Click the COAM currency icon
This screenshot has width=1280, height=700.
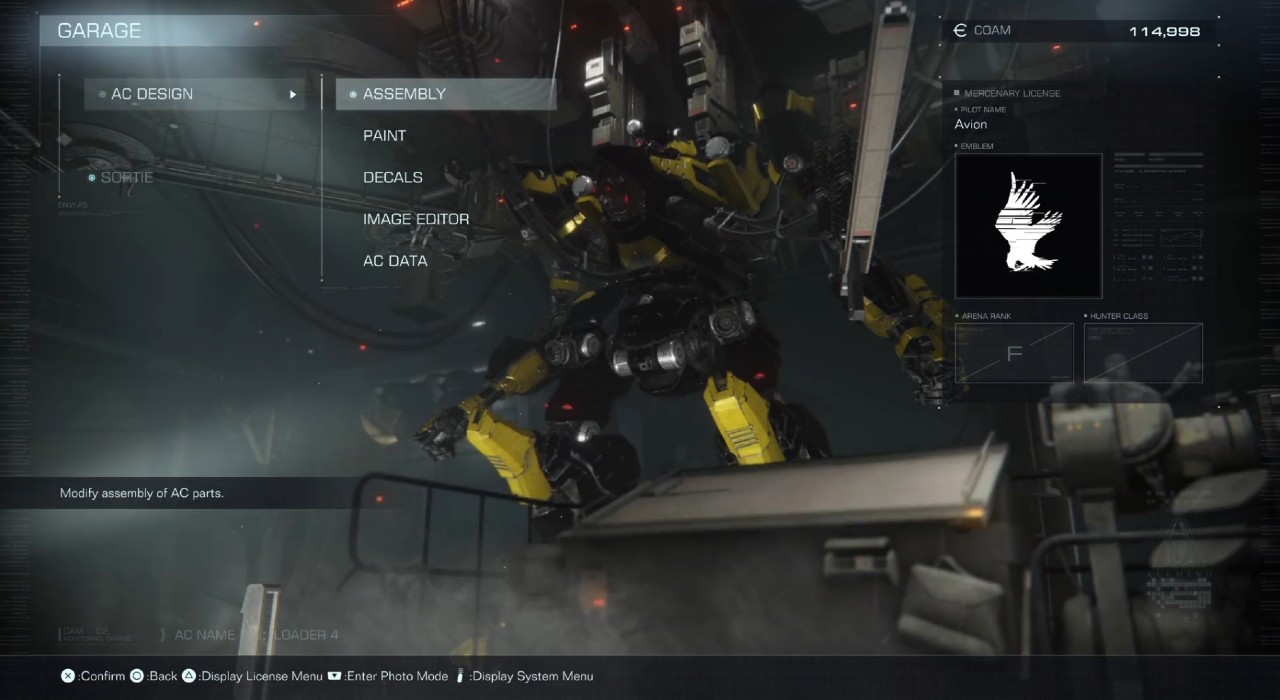point(958,30)
